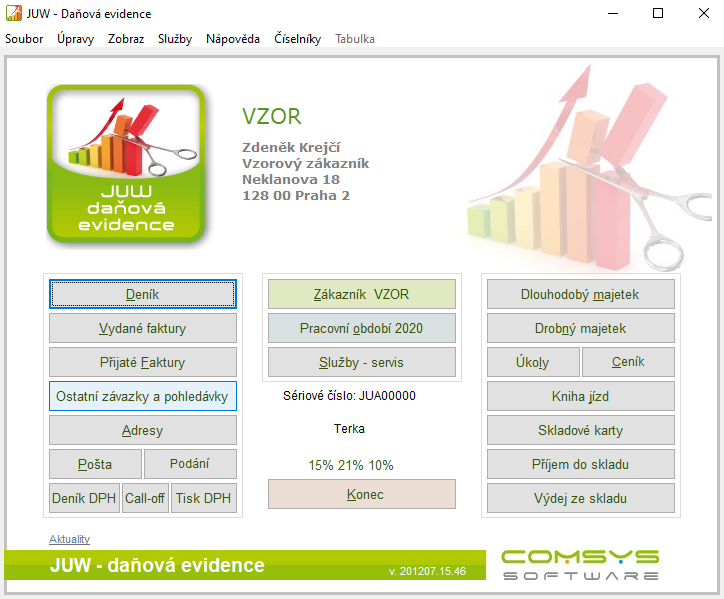Click the Podání button
Viewport: 724px width, 599px height.
click(190, 464)
